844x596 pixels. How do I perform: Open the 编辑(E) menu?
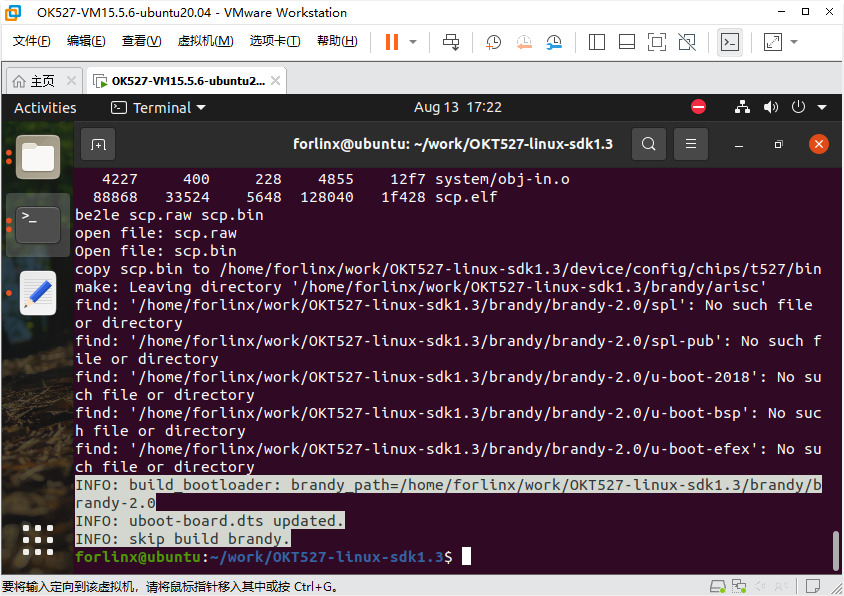[86, 41]
